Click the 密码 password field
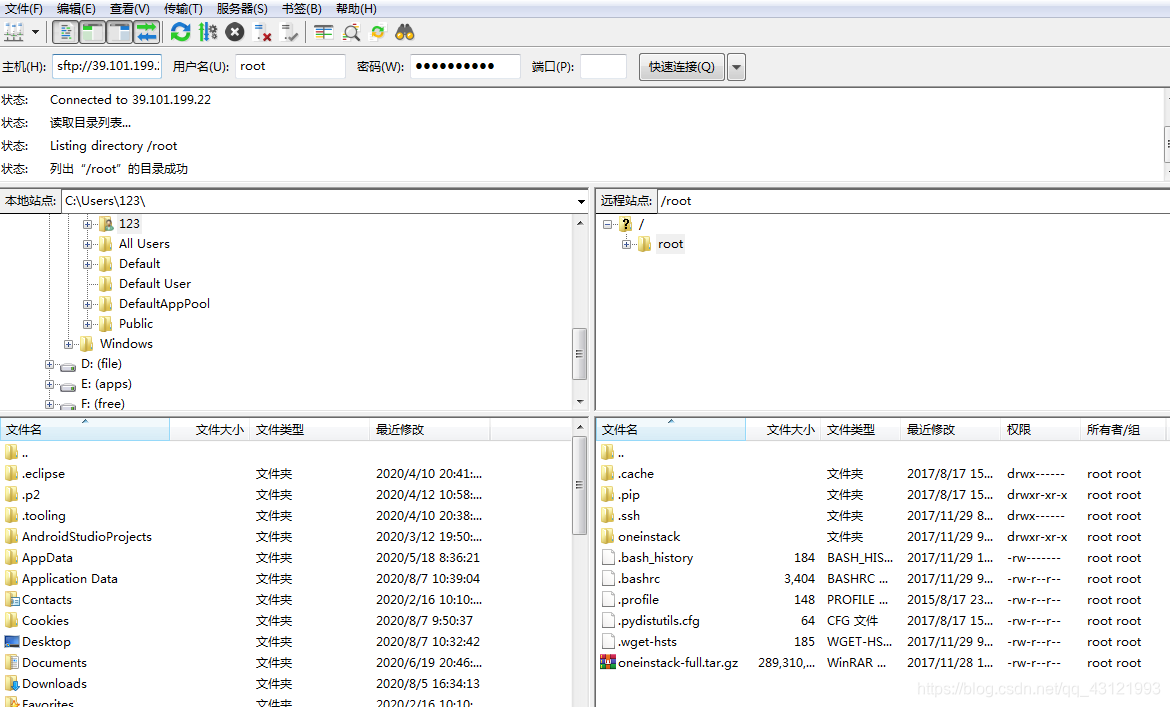Image resolution: width=1170 pixels, height=707 pixels. coord(465,66)
